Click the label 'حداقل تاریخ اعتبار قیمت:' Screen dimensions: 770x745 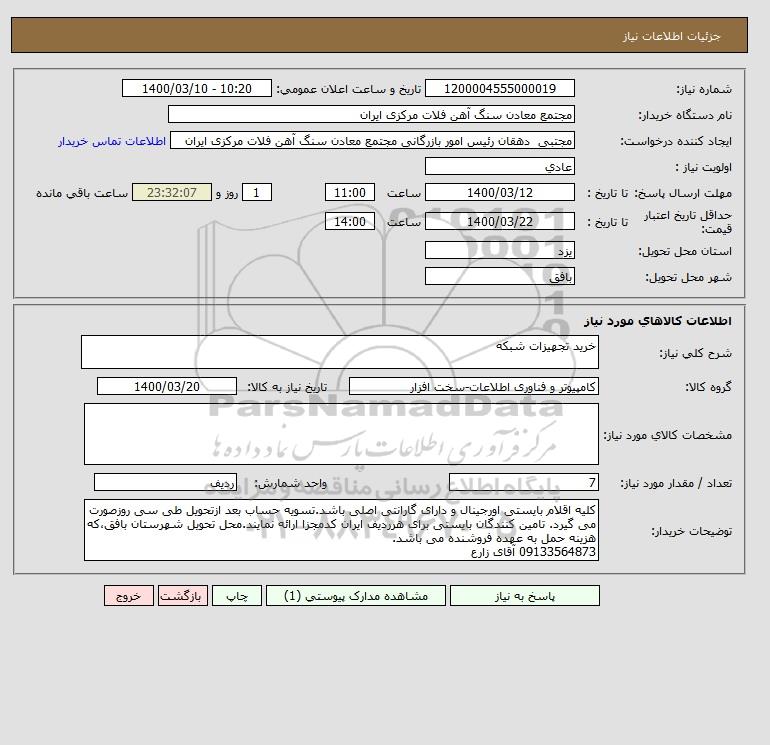pyautogui.click(x=688, y=222)
